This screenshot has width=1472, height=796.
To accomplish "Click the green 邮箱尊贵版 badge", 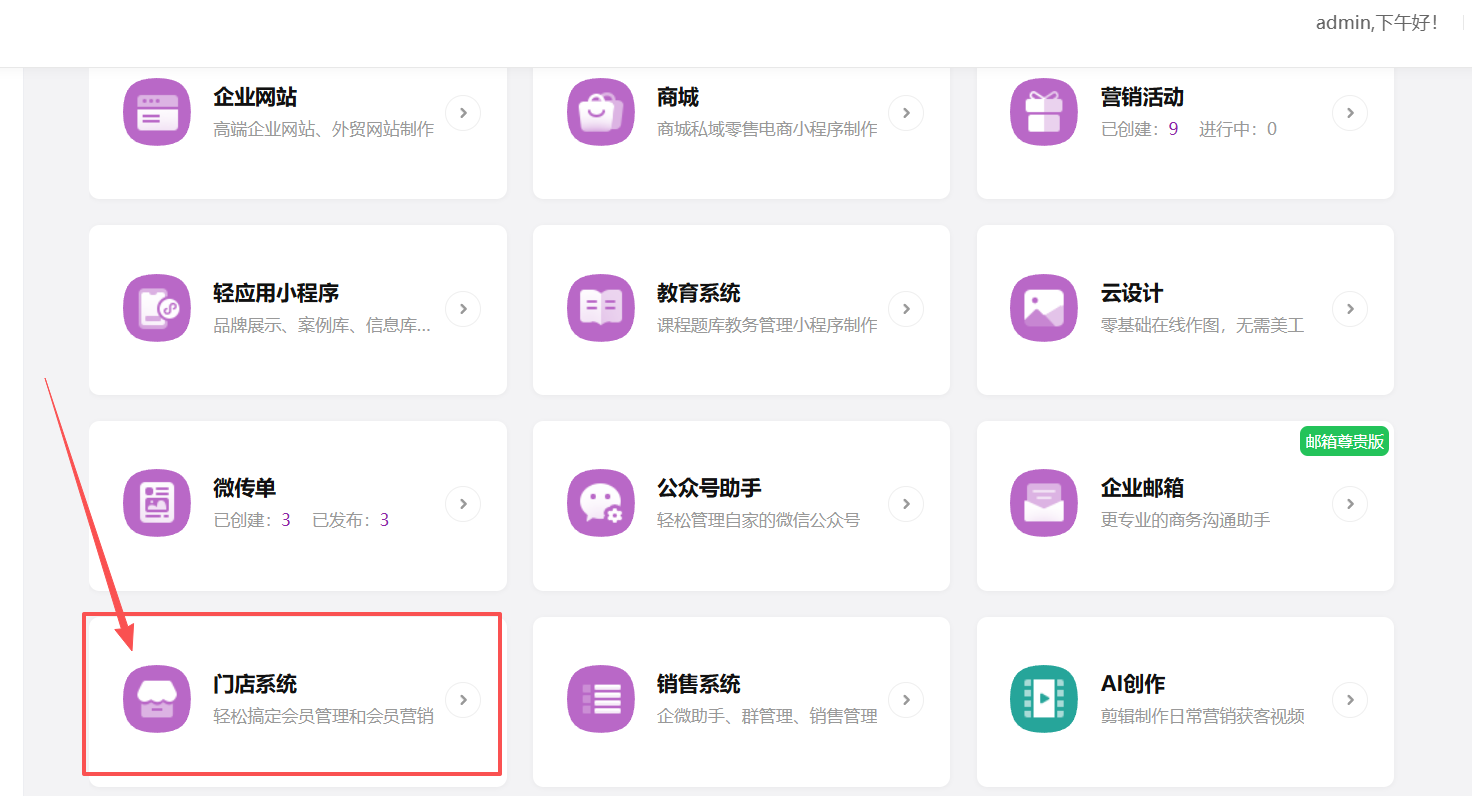I will [1345, 441].
